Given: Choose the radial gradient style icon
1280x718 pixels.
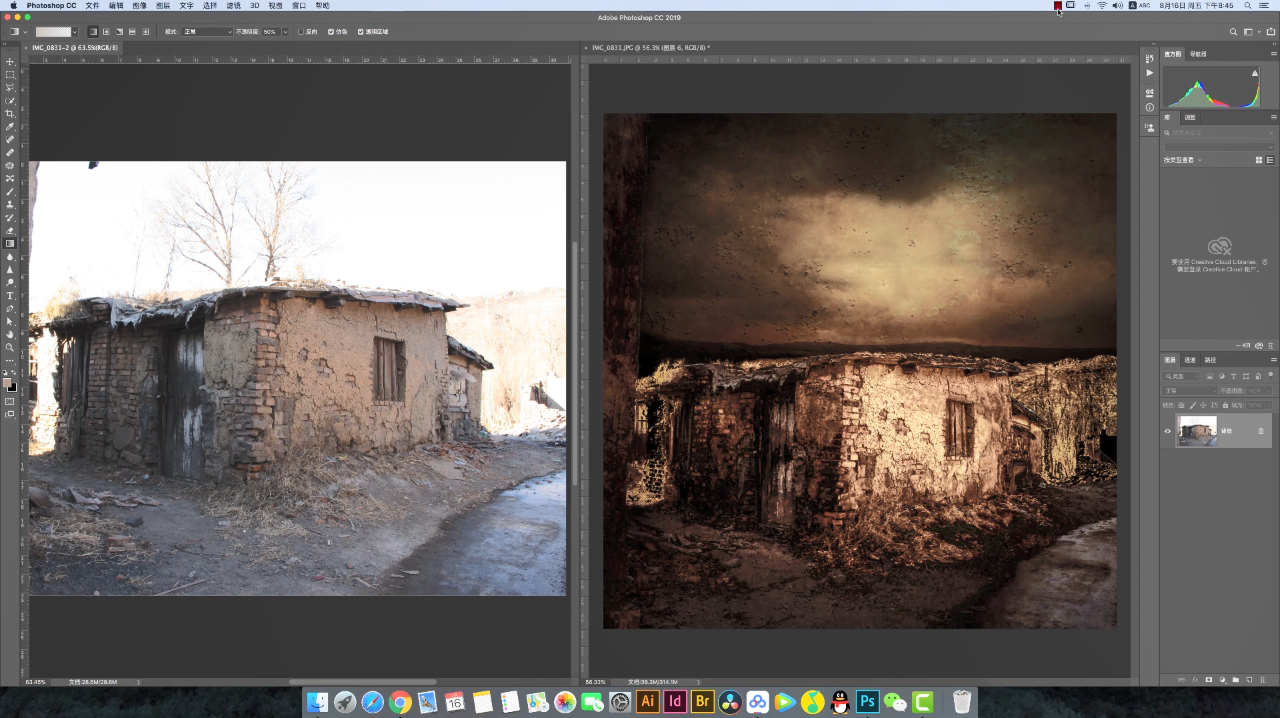Looking at the screenshot, I should [106, 32].
